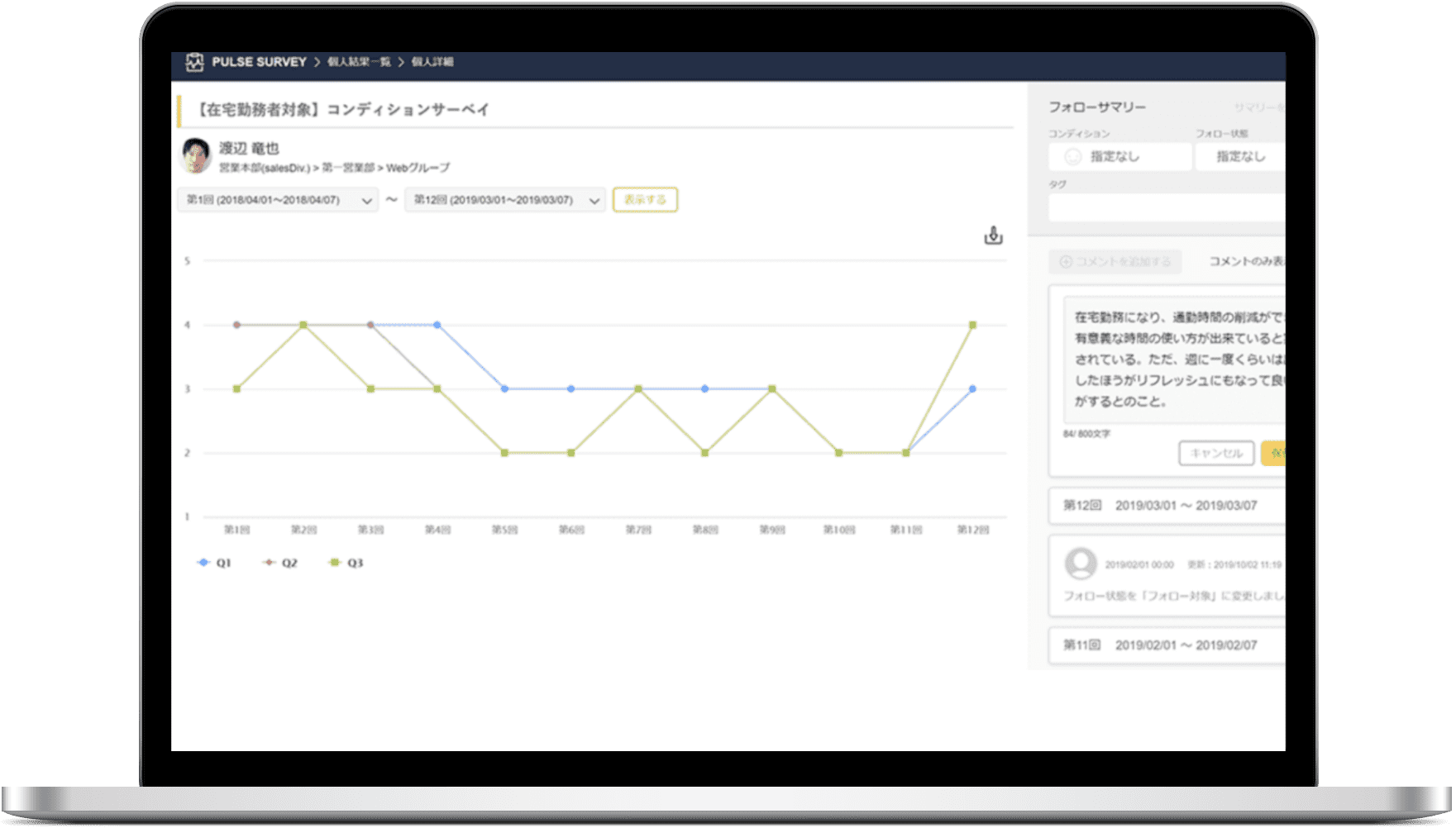1456x828 pixels.
Task: Click the Q3 data point at 第2回
Action: (303, 325)
